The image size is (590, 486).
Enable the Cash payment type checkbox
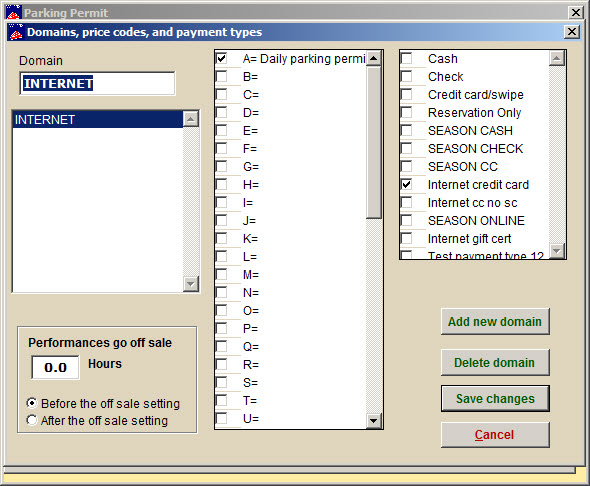pyautogui.click(x=406, y=58)
